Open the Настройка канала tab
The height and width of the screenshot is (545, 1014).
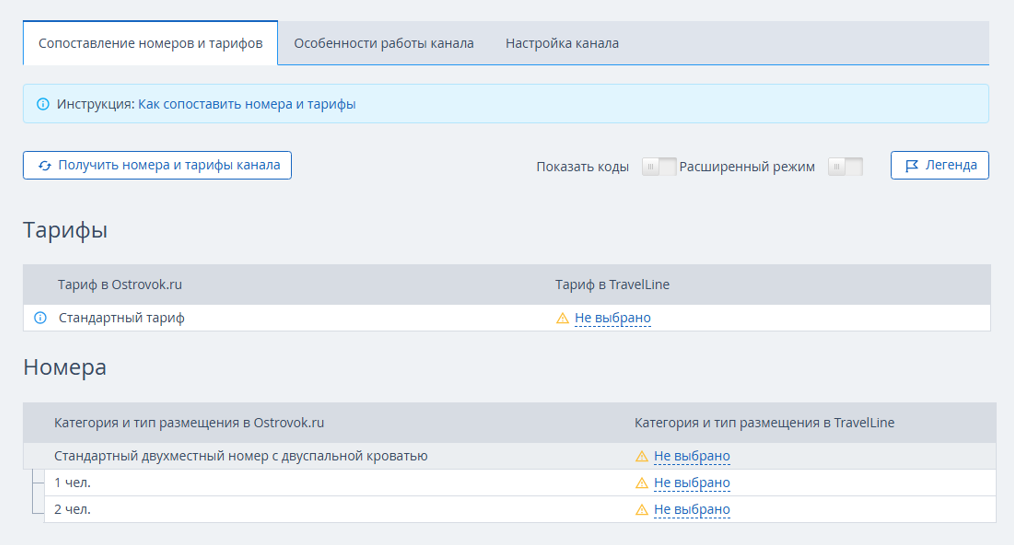pyautogui.click(x=562, y=44)
